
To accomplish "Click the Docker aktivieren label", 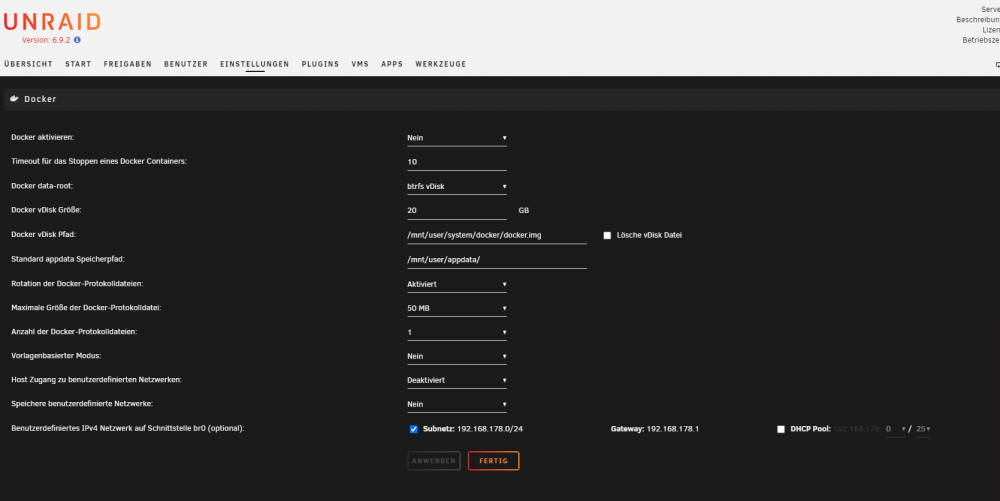I will [x=43, y=138].
